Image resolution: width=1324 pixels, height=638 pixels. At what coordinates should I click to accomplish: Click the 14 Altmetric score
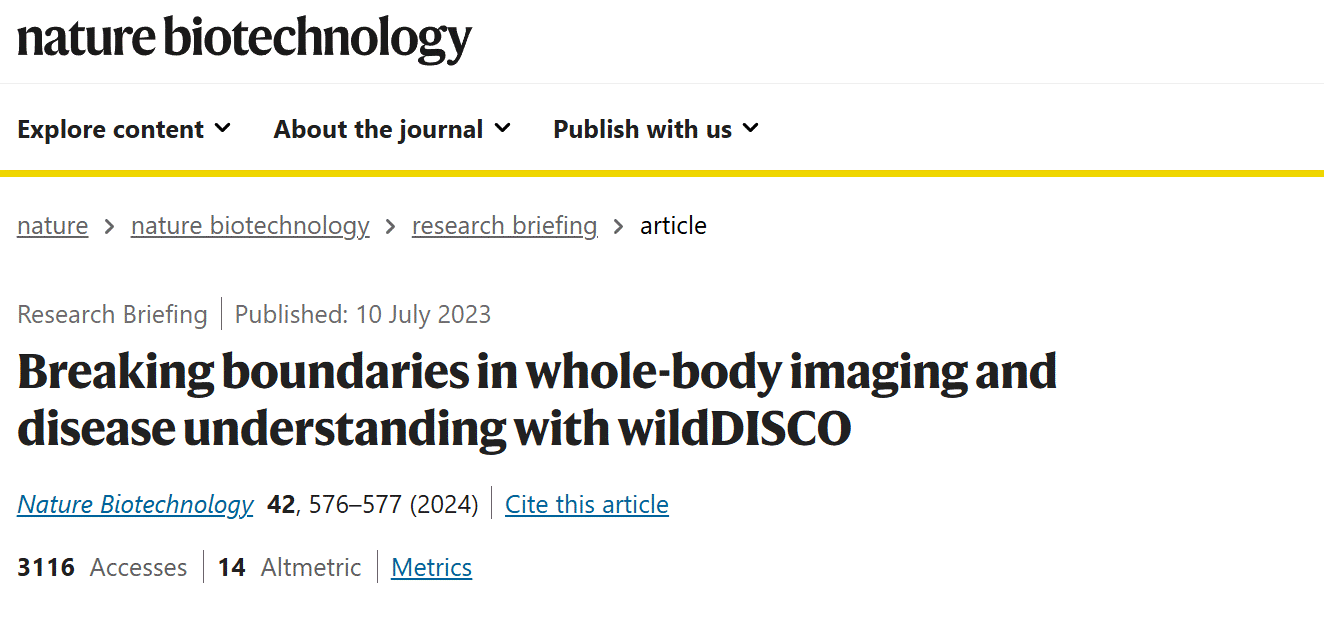click(x=289, y=568)
